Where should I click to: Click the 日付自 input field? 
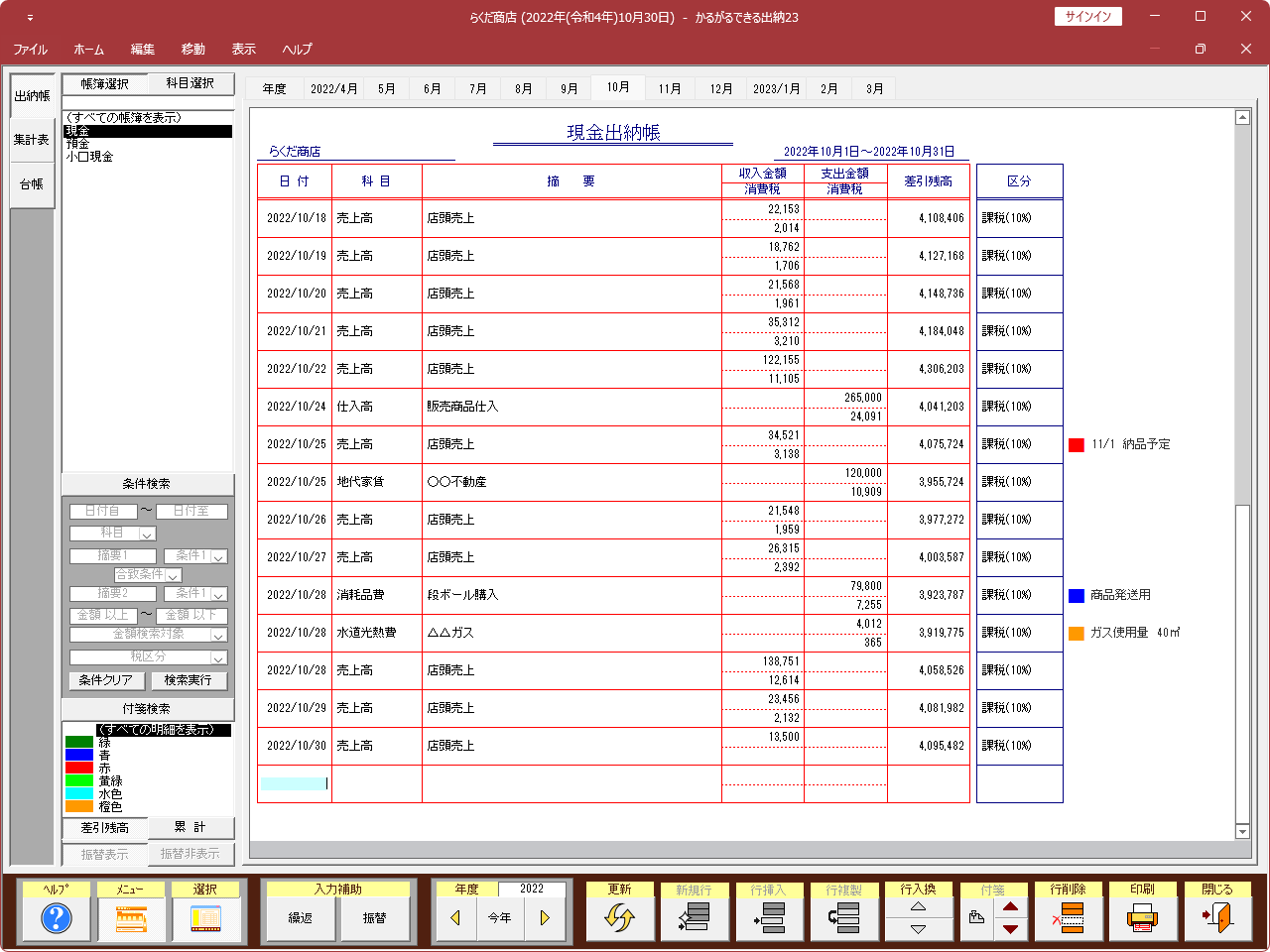coord(103,512)
